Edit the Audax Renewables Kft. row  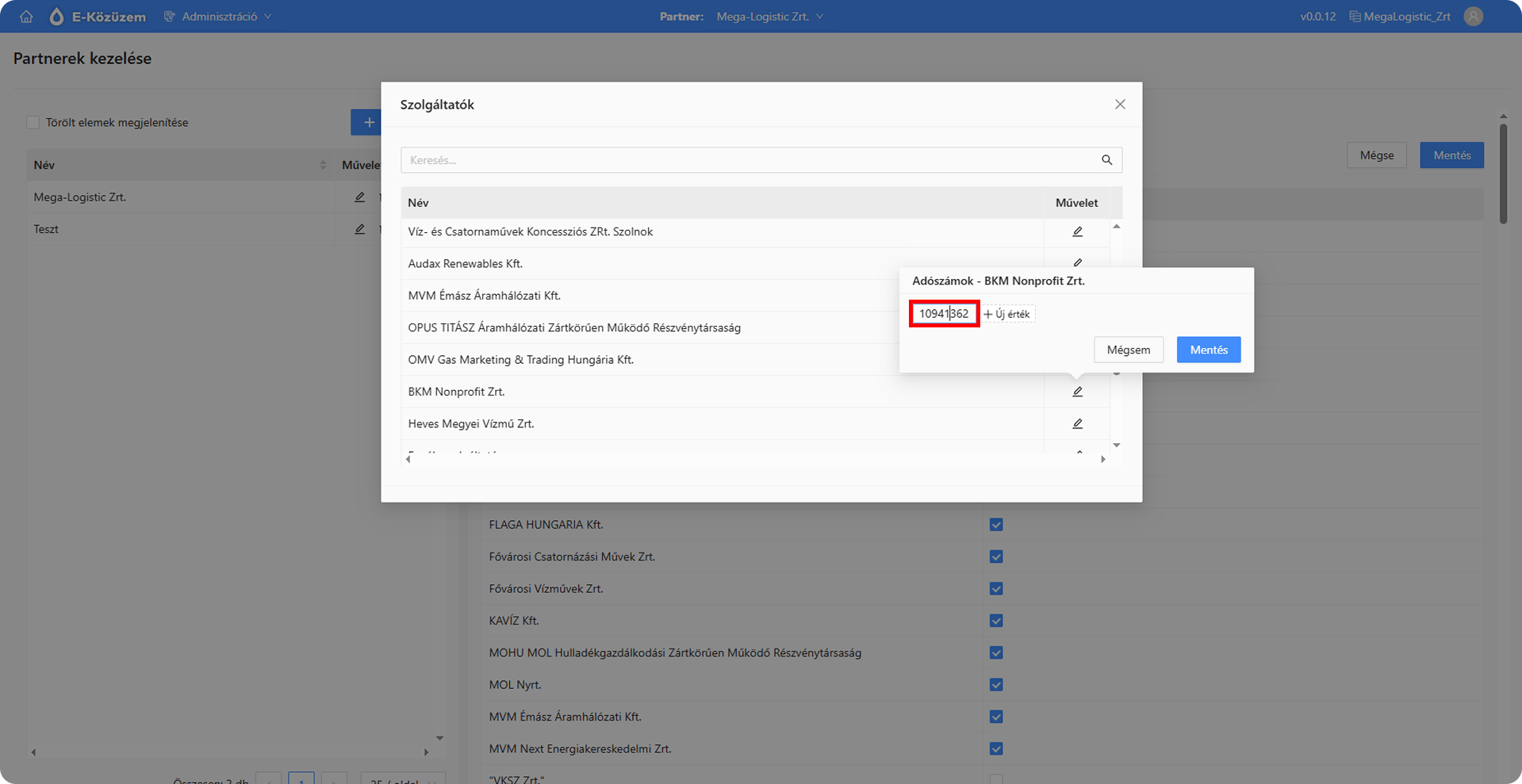click(x=1077, y=262)
